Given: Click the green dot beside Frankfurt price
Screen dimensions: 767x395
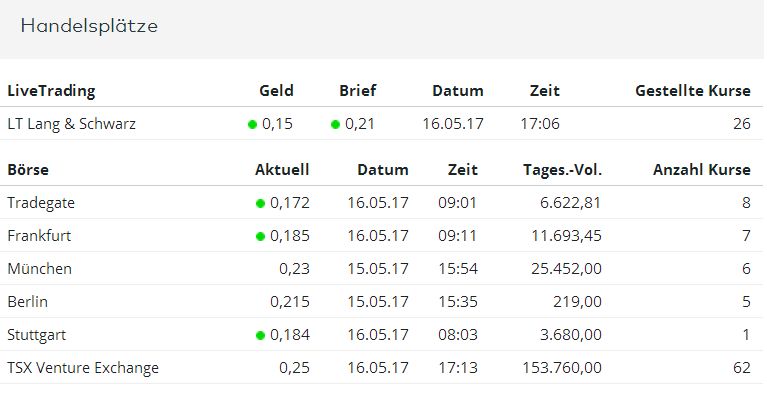Looking at the screenshot, I should point(260,237).
